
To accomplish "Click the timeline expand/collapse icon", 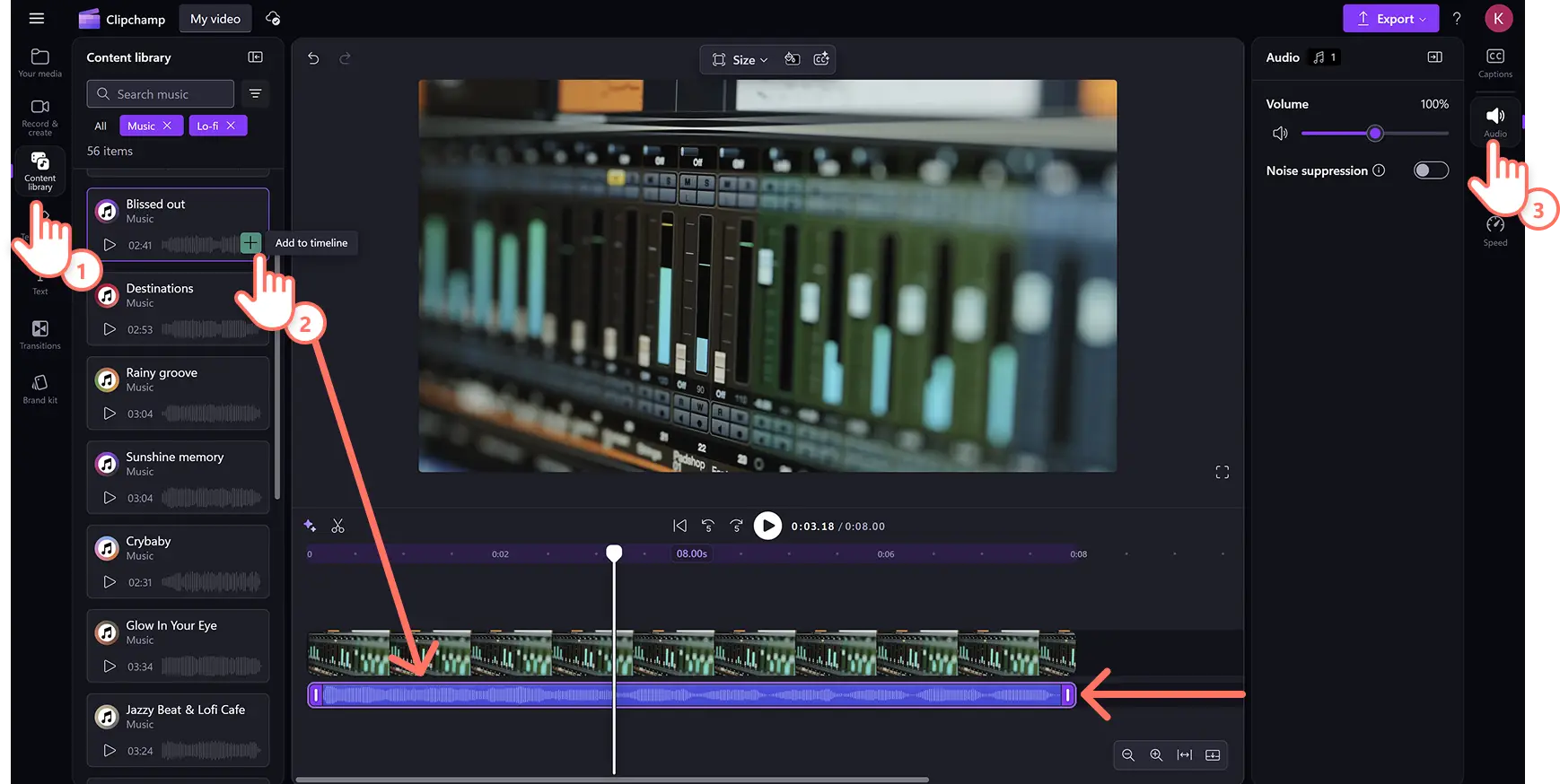I will point(1213,755).
